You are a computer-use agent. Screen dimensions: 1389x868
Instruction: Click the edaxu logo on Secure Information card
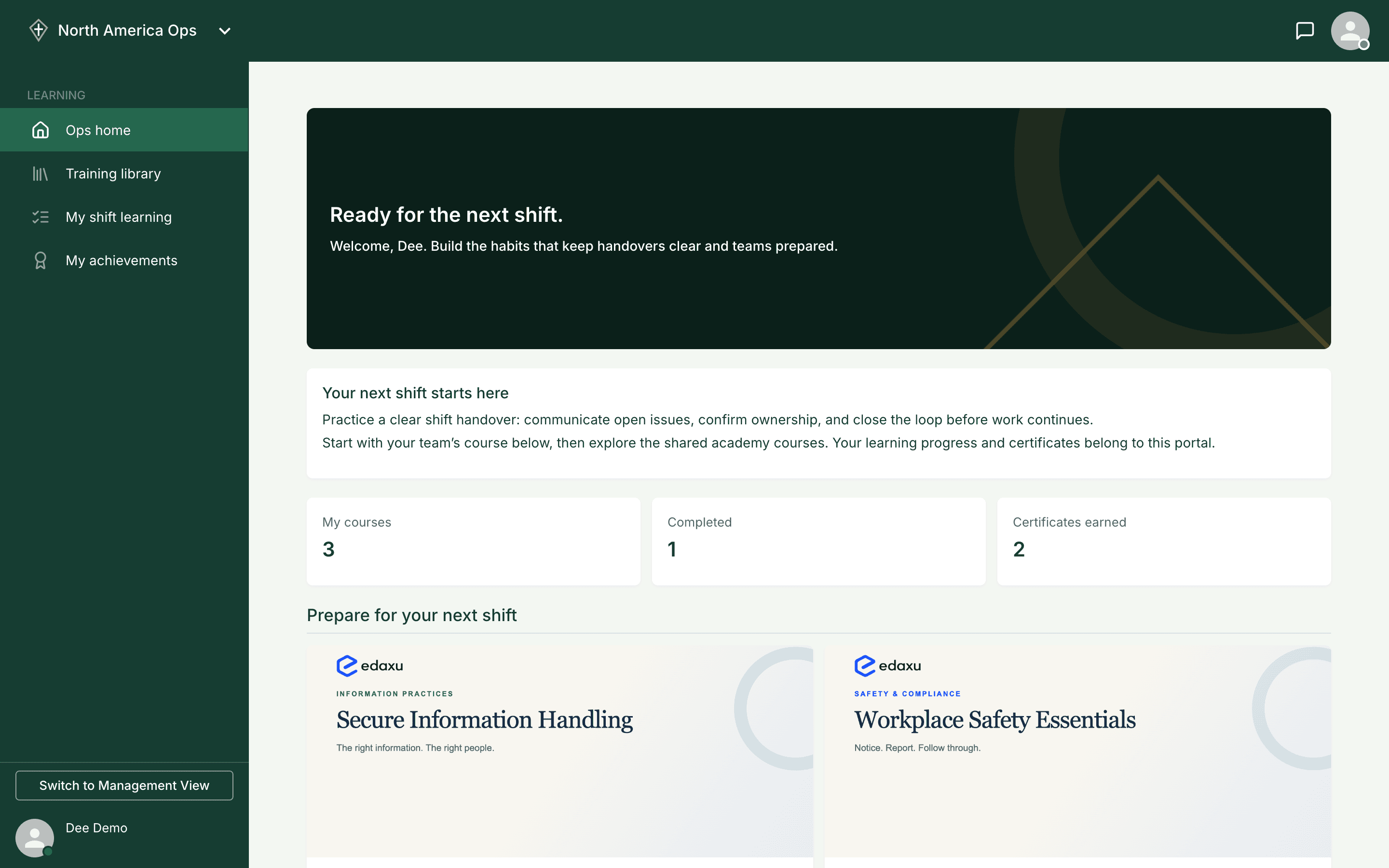369,666
